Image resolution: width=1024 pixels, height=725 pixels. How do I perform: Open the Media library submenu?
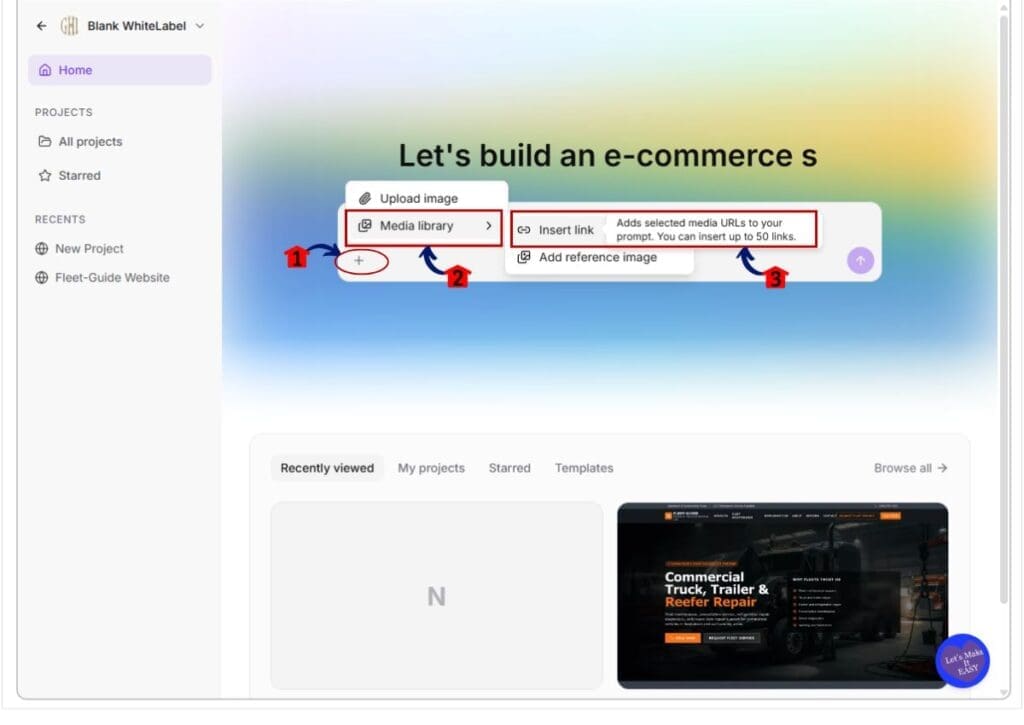pos(424,227)
